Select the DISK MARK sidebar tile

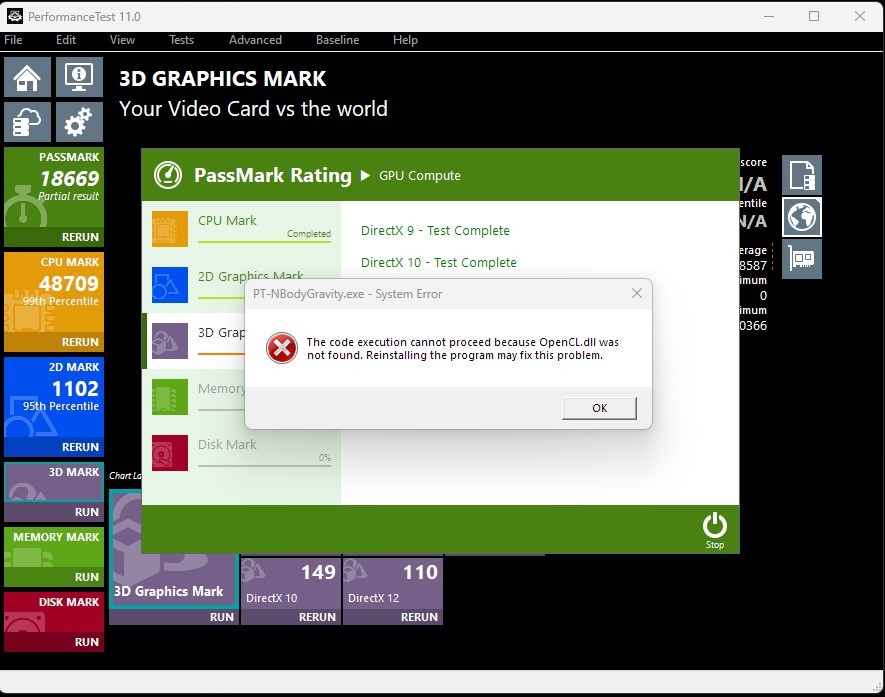54,612
